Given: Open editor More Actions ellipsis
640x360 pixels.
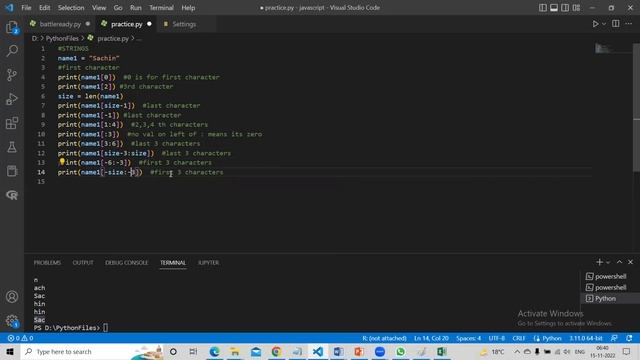Looking at the screenshot, I should pyautogui.click(x=629, y=24).
